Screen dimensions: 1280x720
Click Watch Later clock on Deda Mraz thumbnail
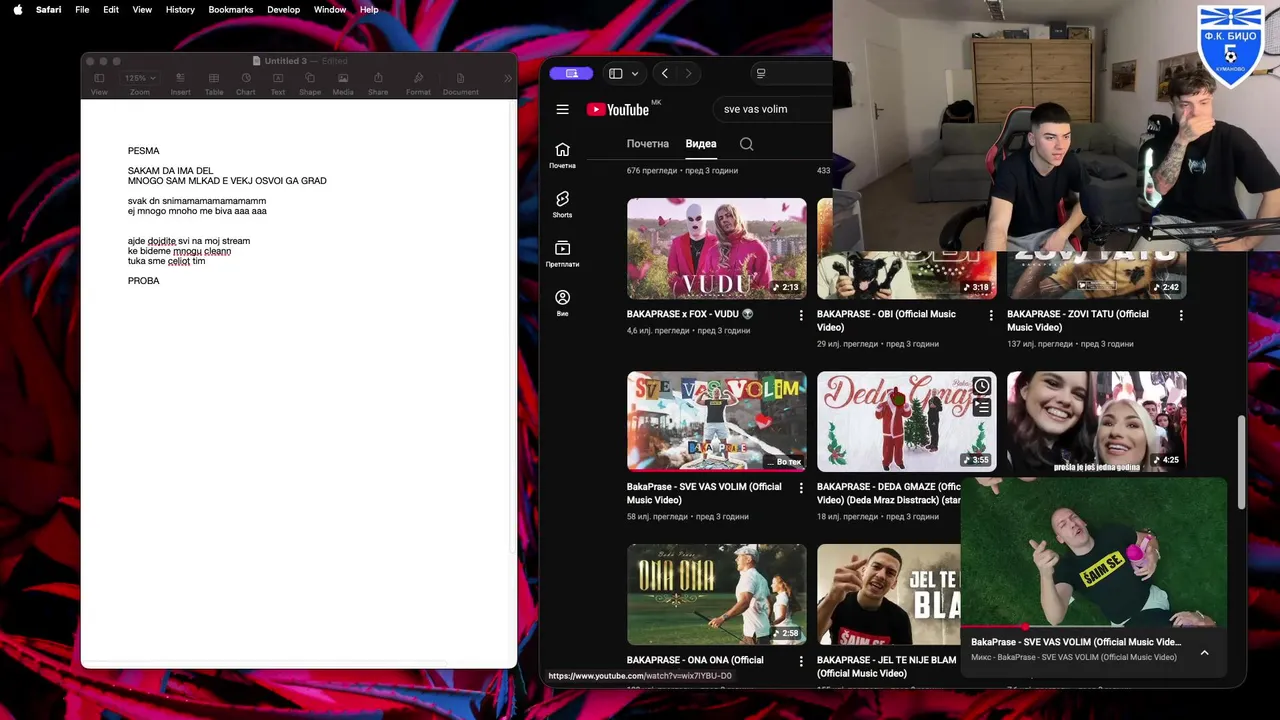(982, 386)
